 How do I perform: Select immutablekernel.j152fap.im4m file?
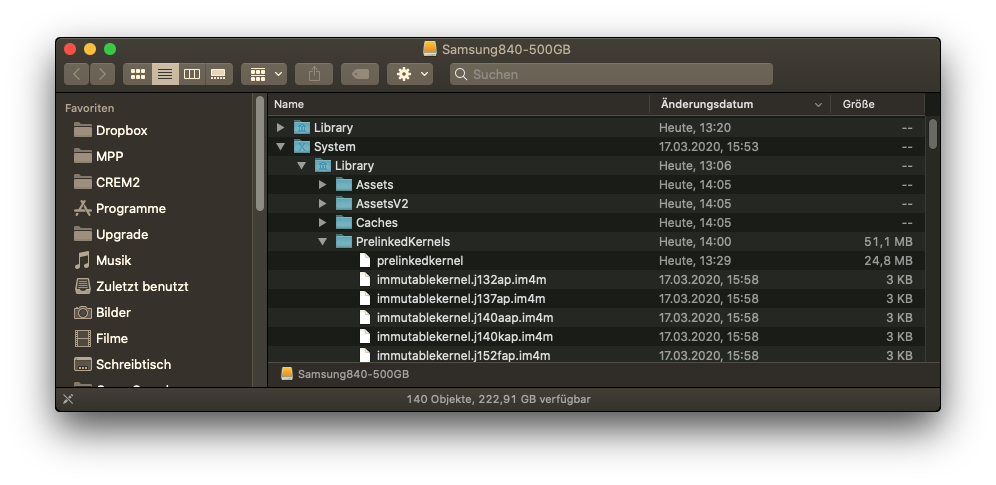[596, 355]
